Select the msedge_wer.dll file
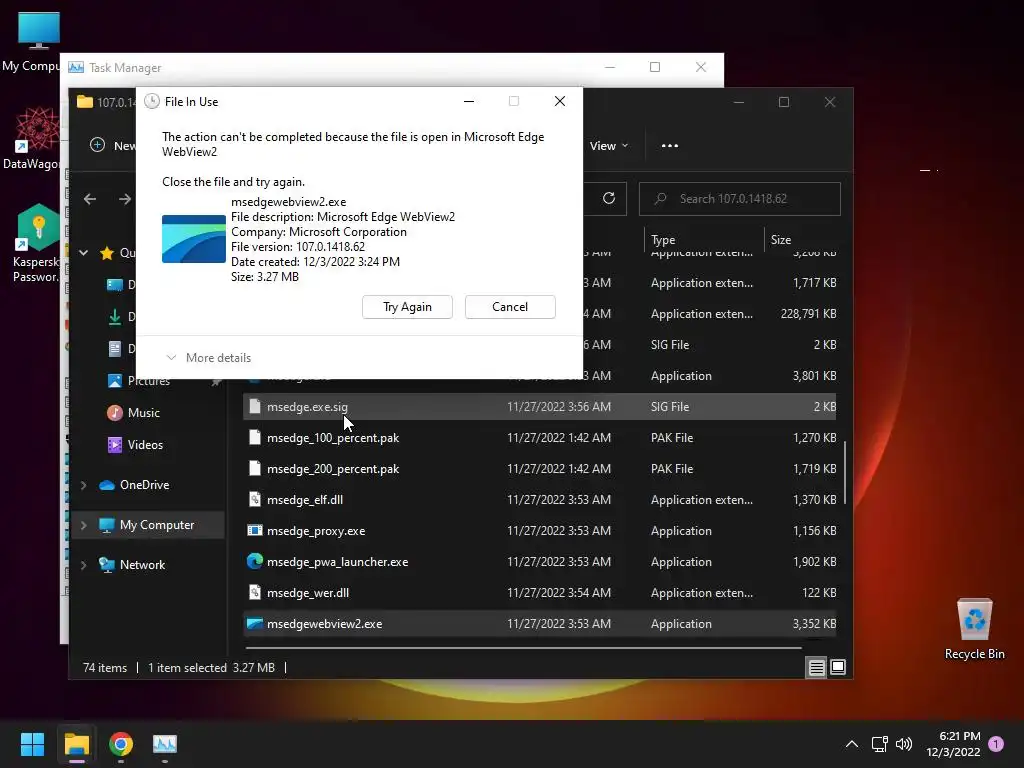The width and height of the screenshot is (1024, 768). 539,592
